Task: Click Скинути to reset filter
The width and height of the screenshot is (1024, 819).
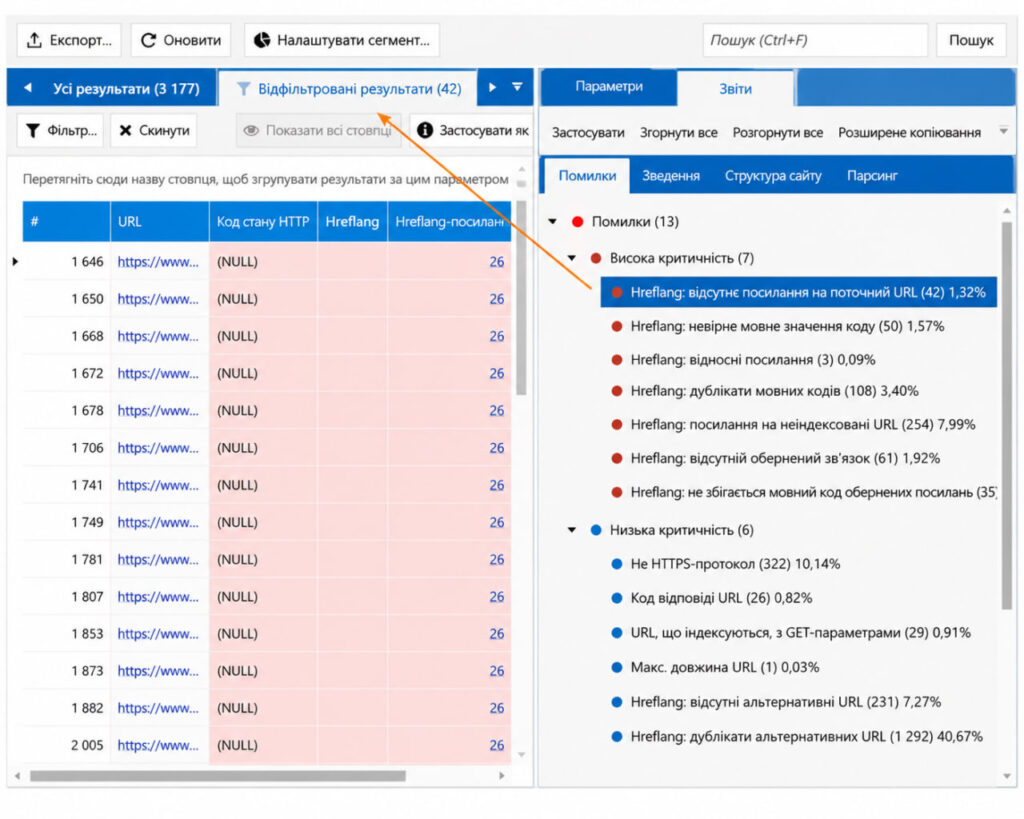Action: [x=154, y=131]
